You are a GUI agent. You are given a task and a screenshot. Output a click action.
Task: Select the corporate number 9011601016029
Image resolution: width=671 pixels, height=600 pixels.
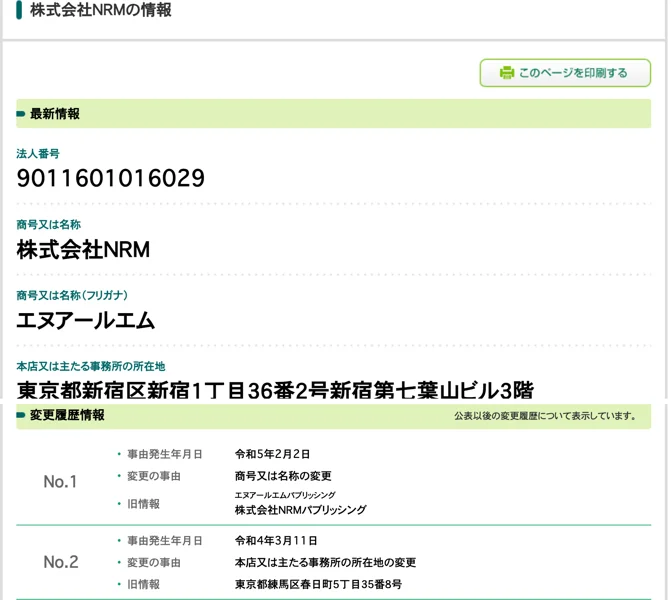(110, 178)
